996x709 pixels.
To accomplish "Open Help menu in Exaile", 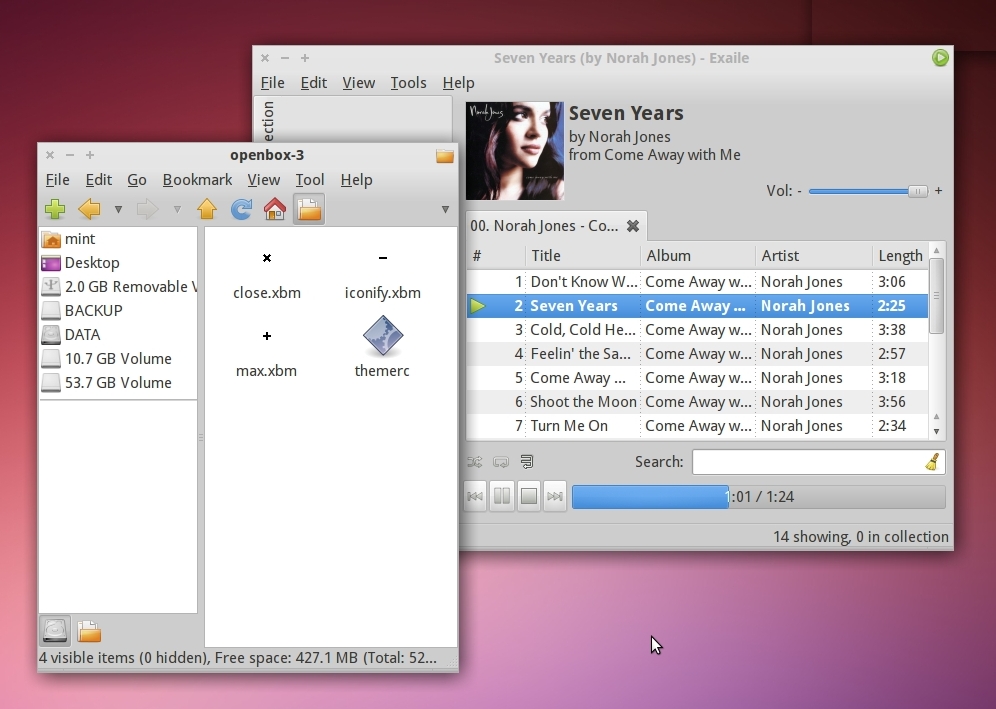I will (458, 83).
